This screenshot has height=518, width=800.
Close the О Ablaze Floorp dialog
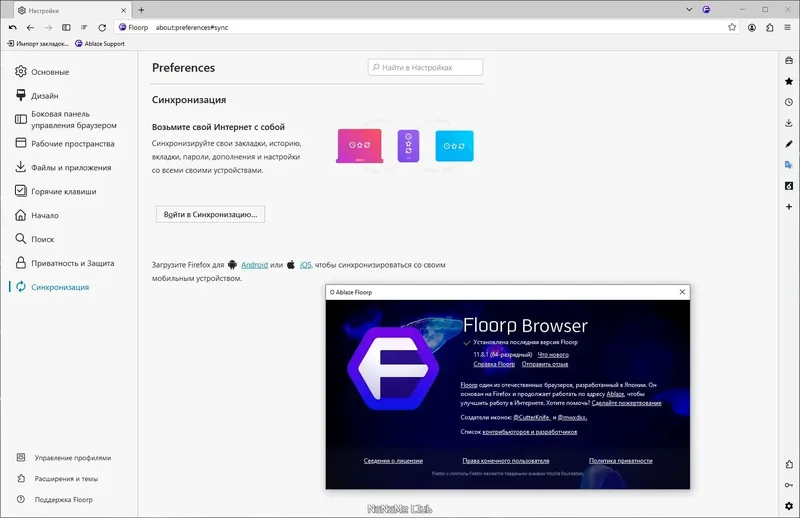(x=682, y=292)
